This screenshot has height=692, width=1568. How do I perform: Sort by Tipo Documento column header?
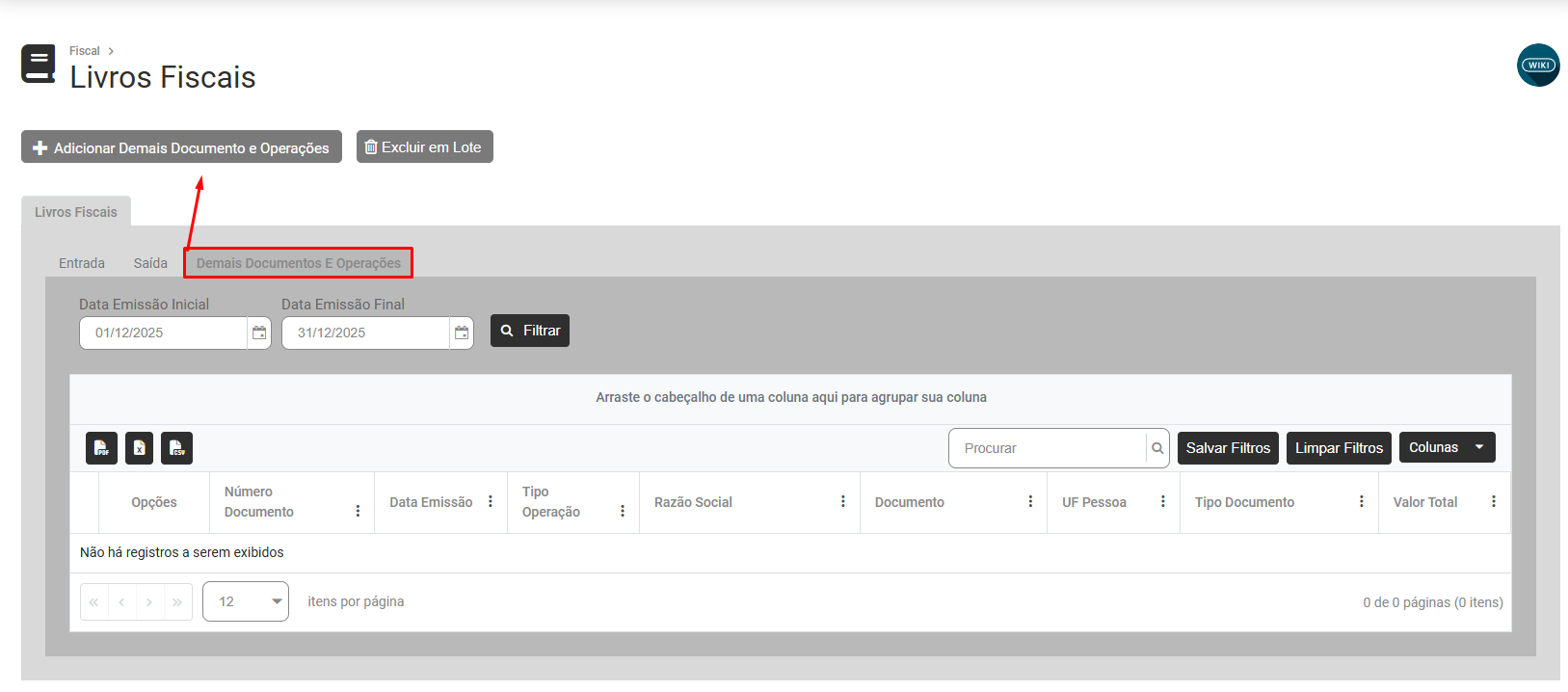(1244, 502)
